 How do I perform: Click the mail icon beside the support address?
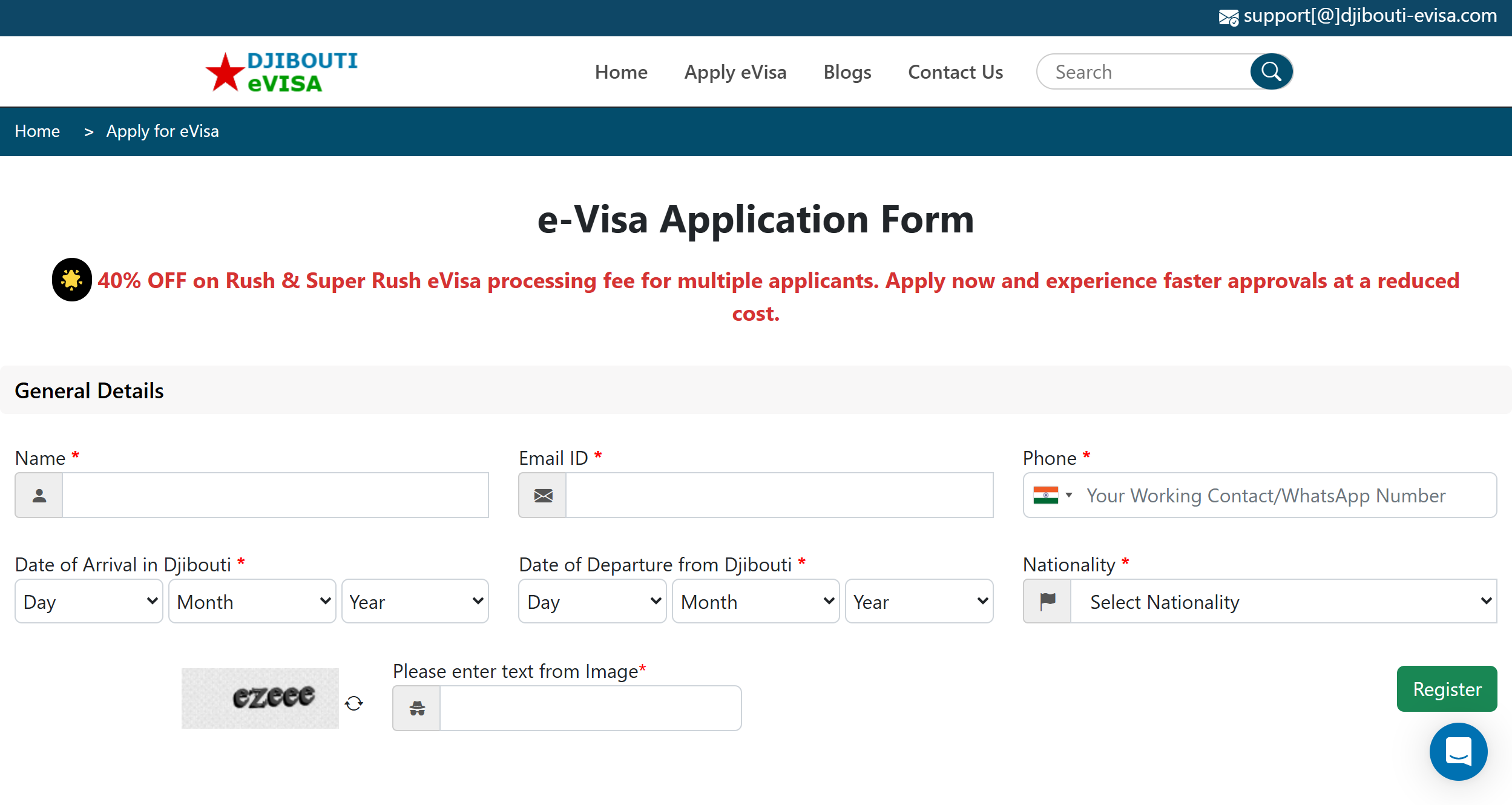point(1229,16)
